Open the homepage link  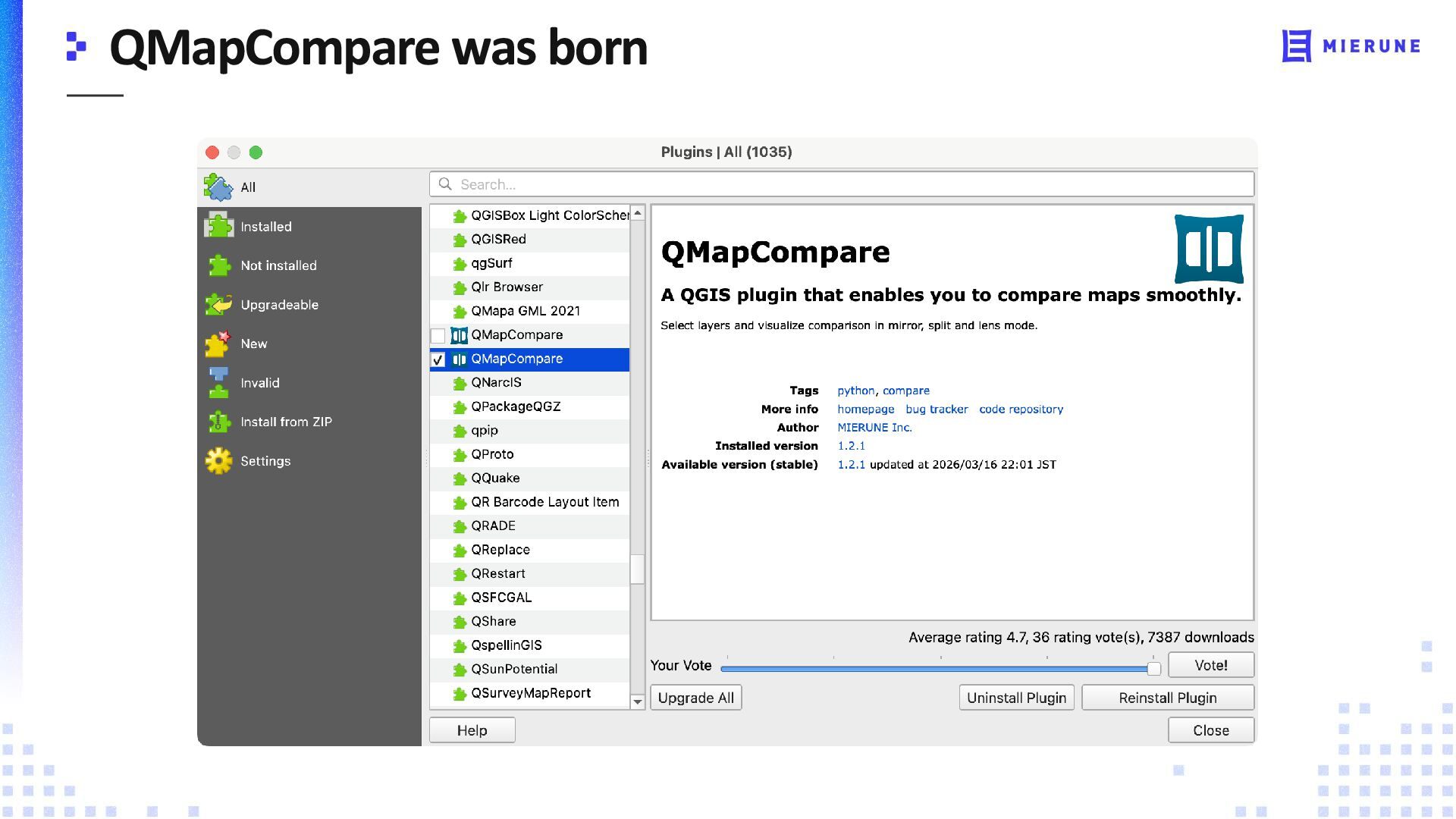click(865, 409)
